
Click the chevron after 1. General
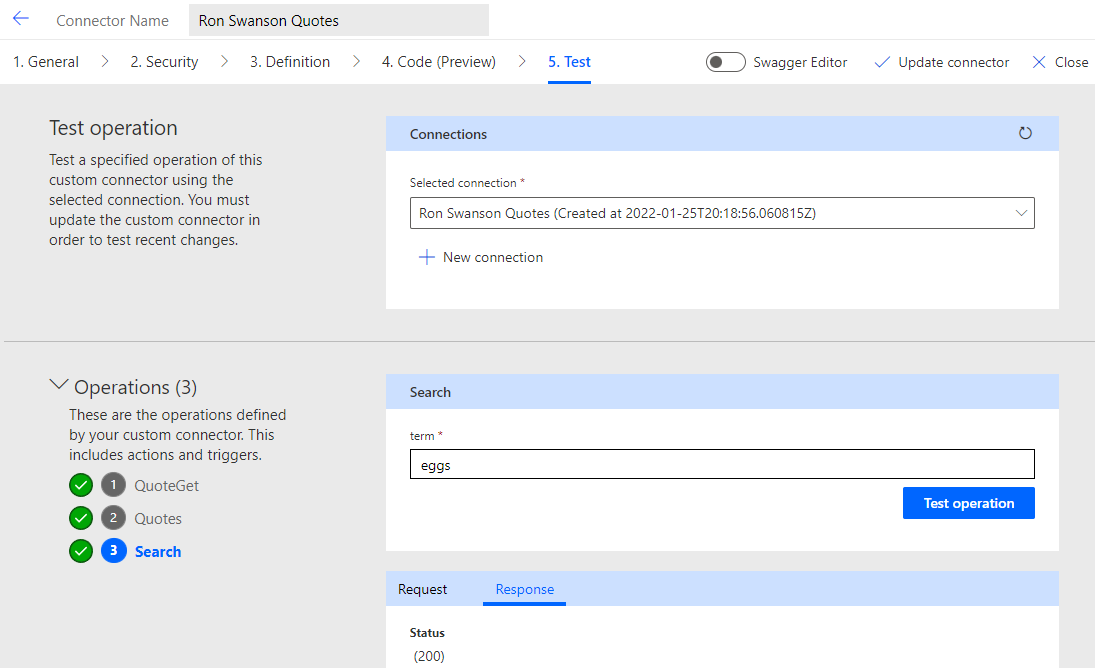pyautogui.click(x=105, y=61)
